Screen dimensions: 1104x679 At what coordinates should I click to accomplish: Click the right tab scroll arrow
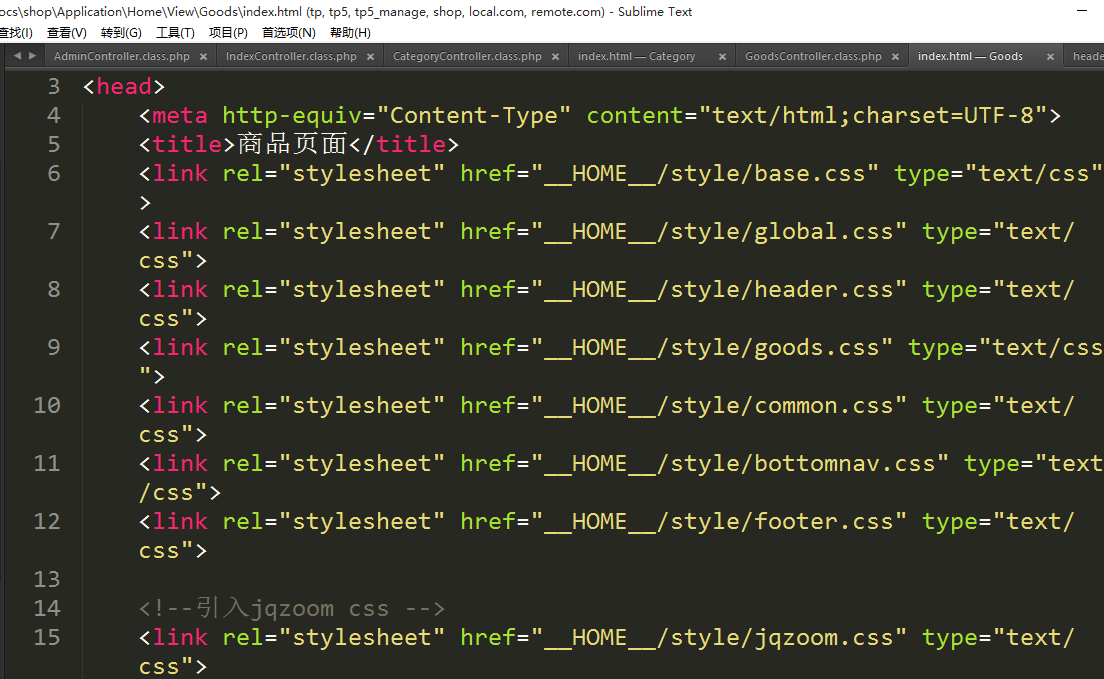coord(32,56)
